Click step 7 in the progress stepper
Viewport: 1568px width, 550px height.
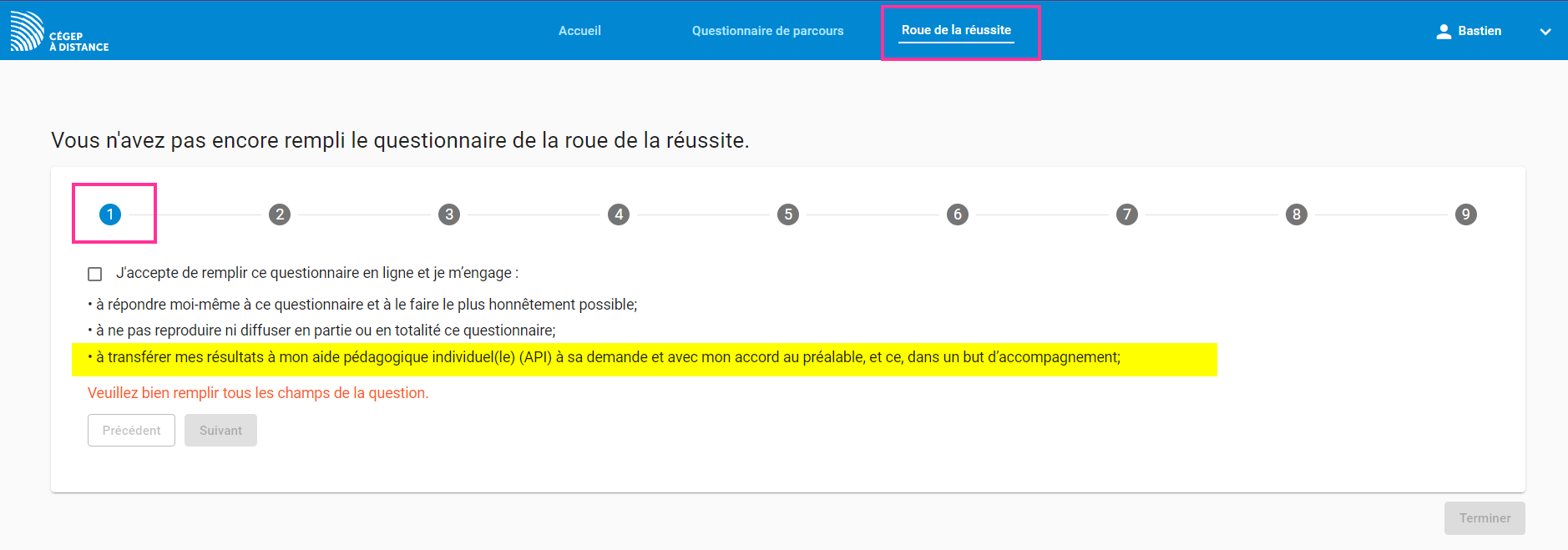(1127, 214)
